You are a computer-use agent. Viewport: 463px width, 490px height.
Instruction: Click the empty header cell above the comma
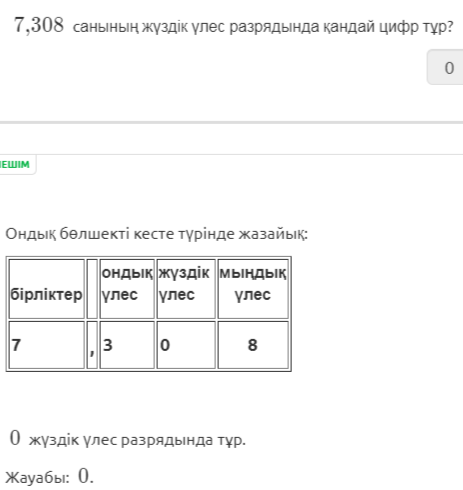tap(92, 289)
